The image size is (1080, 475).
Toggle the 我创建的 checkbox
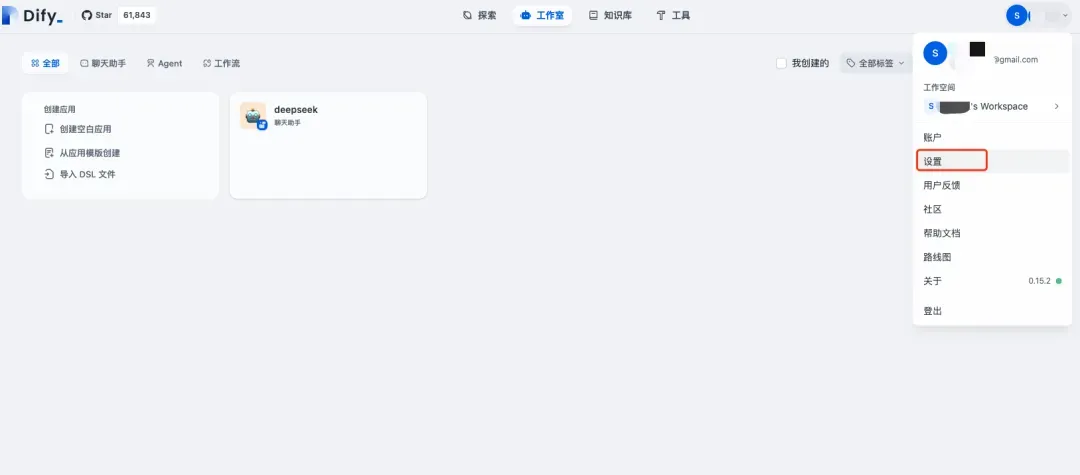[x=781, y=63]
